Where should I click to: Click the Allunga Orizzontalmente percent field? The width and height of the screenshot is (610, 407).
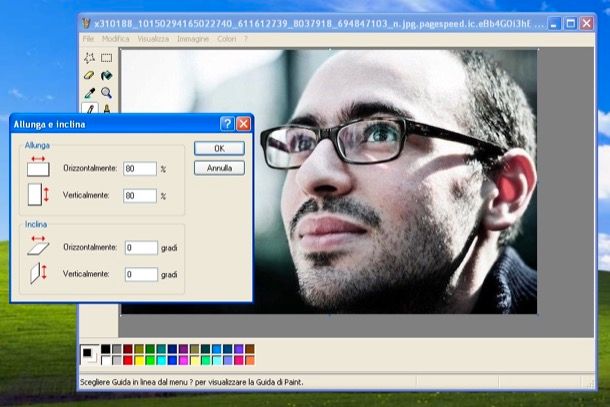click(x=140, y=169)
